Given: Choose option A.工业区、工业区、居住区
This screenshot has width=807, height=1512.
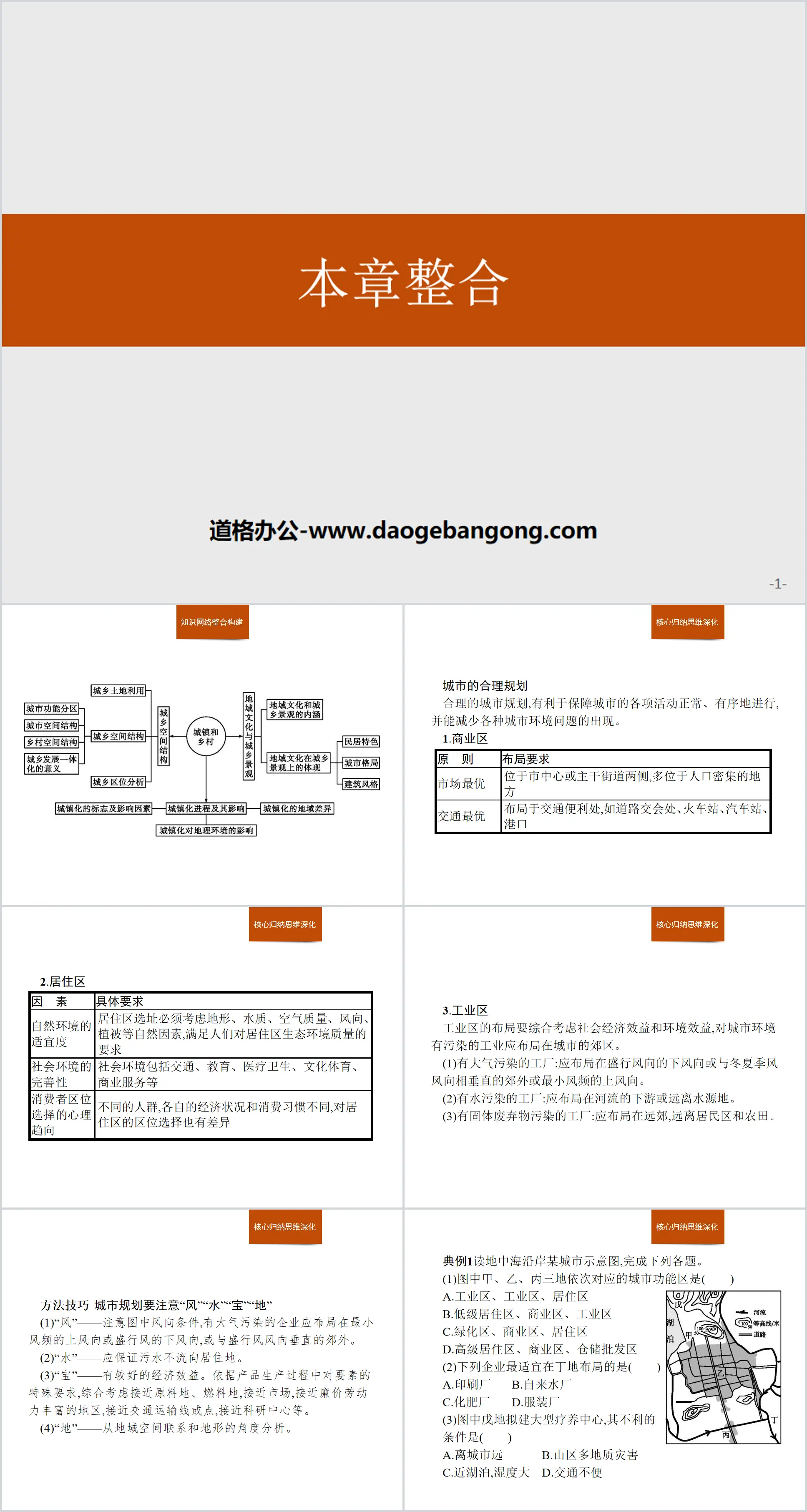Looking at the screenshot, I should [515, 1296].
